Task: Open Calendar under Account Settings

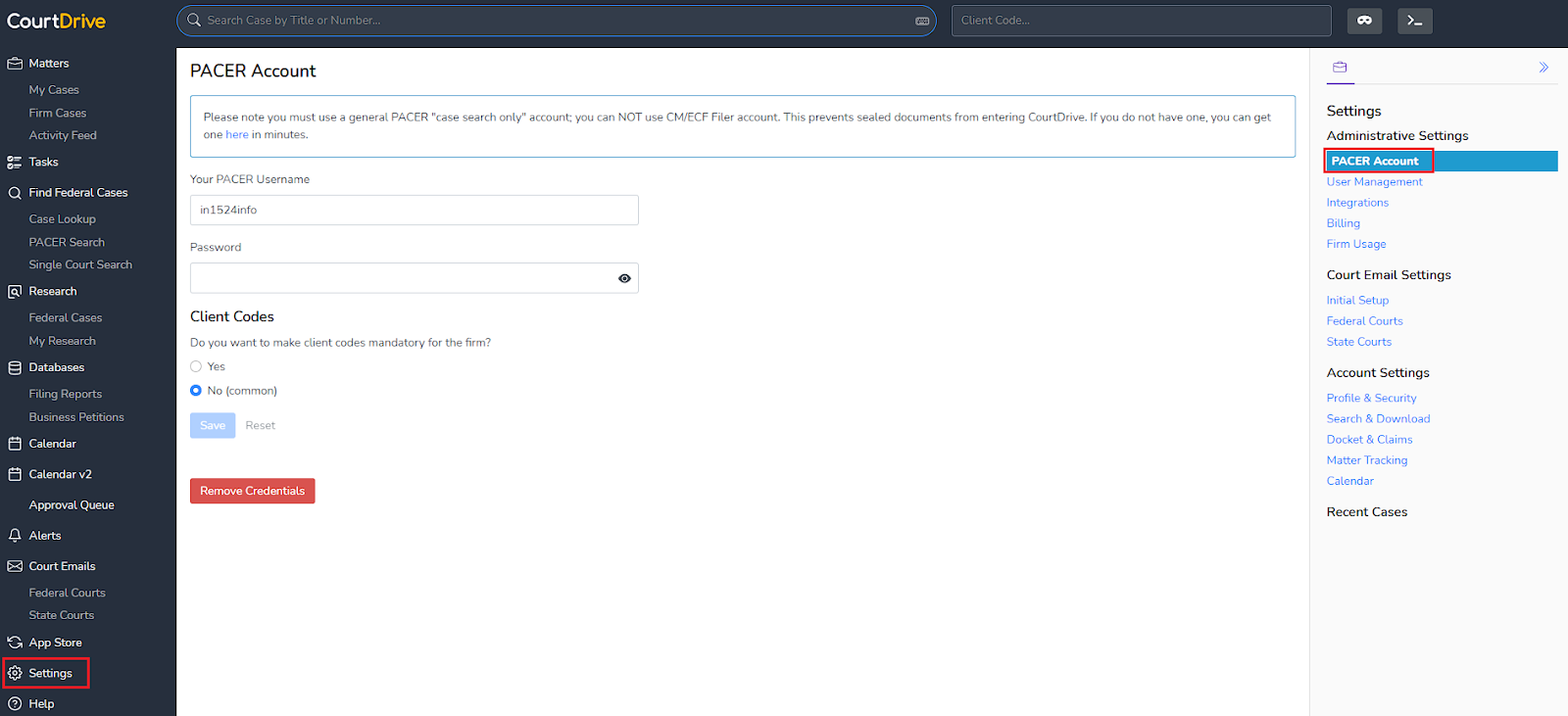Action: (x=1350, y=481)
